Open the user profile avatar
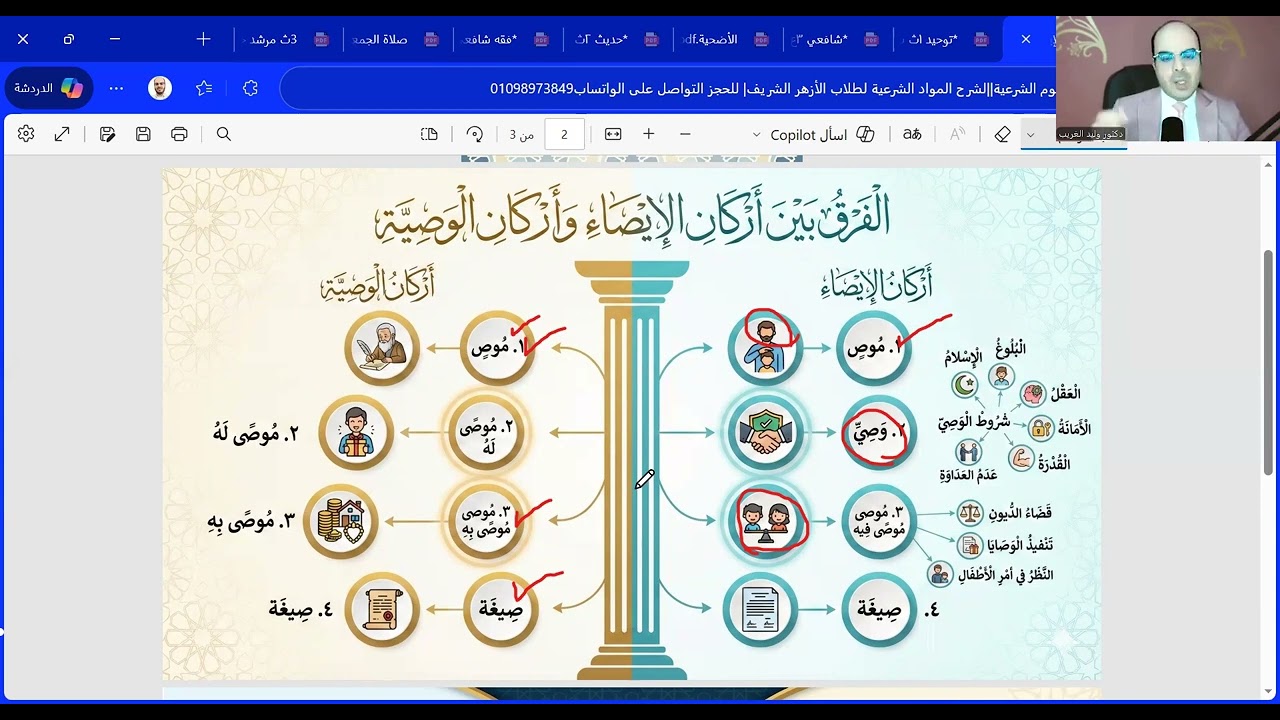 [x=160, y=88]
